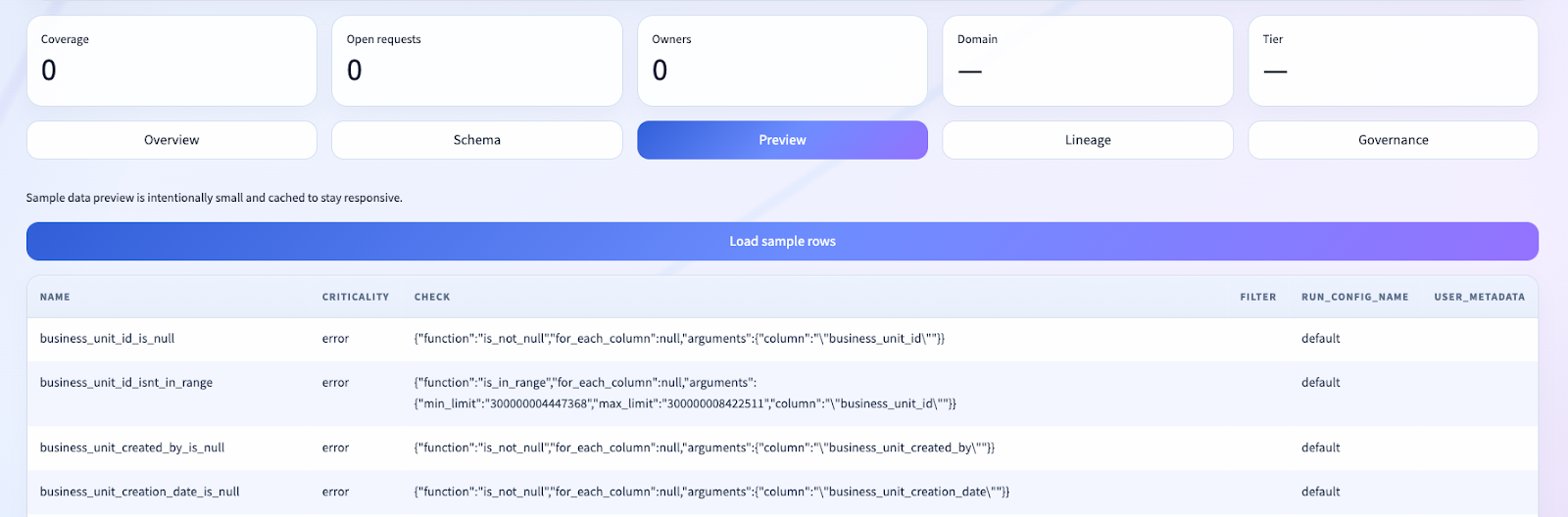Click the FILTER column header
The image size is (1568, 517).
tap(1257, 297)
